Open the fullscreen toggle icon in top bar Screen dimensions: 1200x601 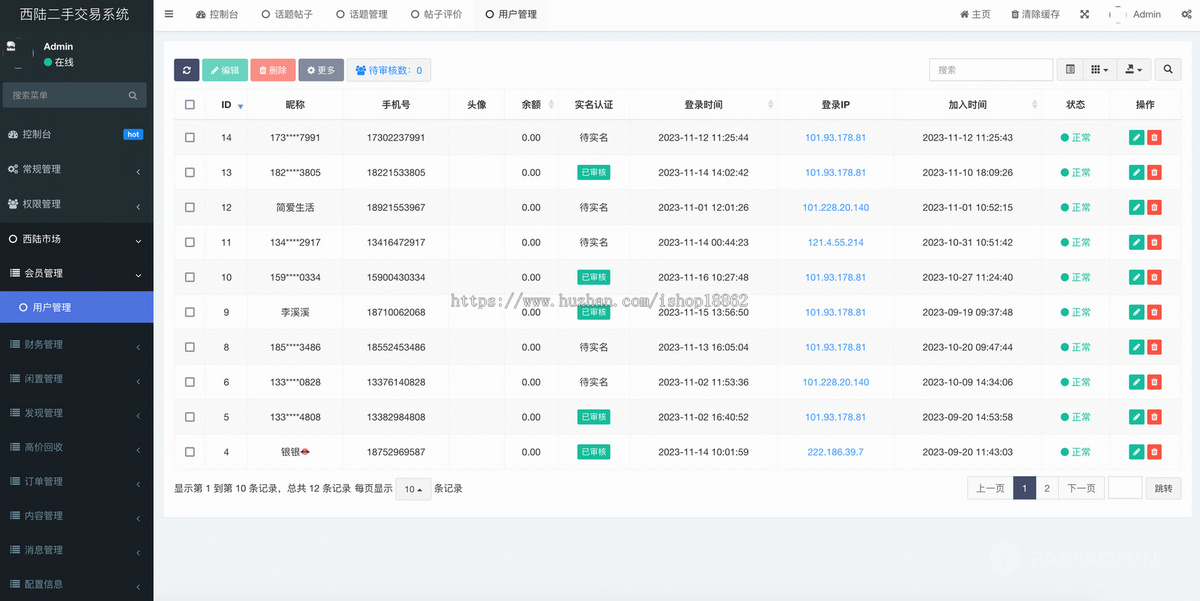[1084, 14]
